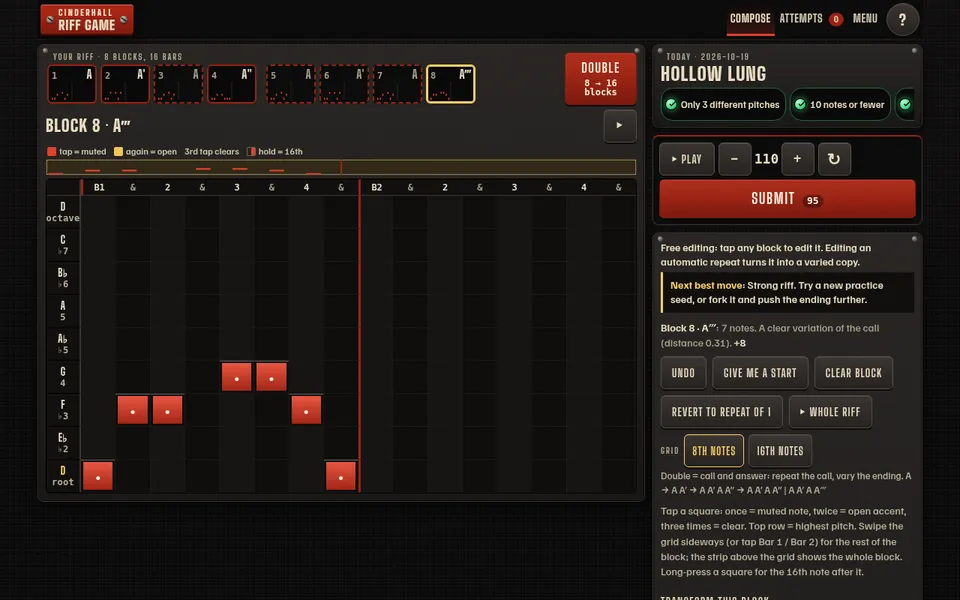This screenshot has height=600, width=960.
Task: Select 16th Notes grid option
Action: (780, 451)
